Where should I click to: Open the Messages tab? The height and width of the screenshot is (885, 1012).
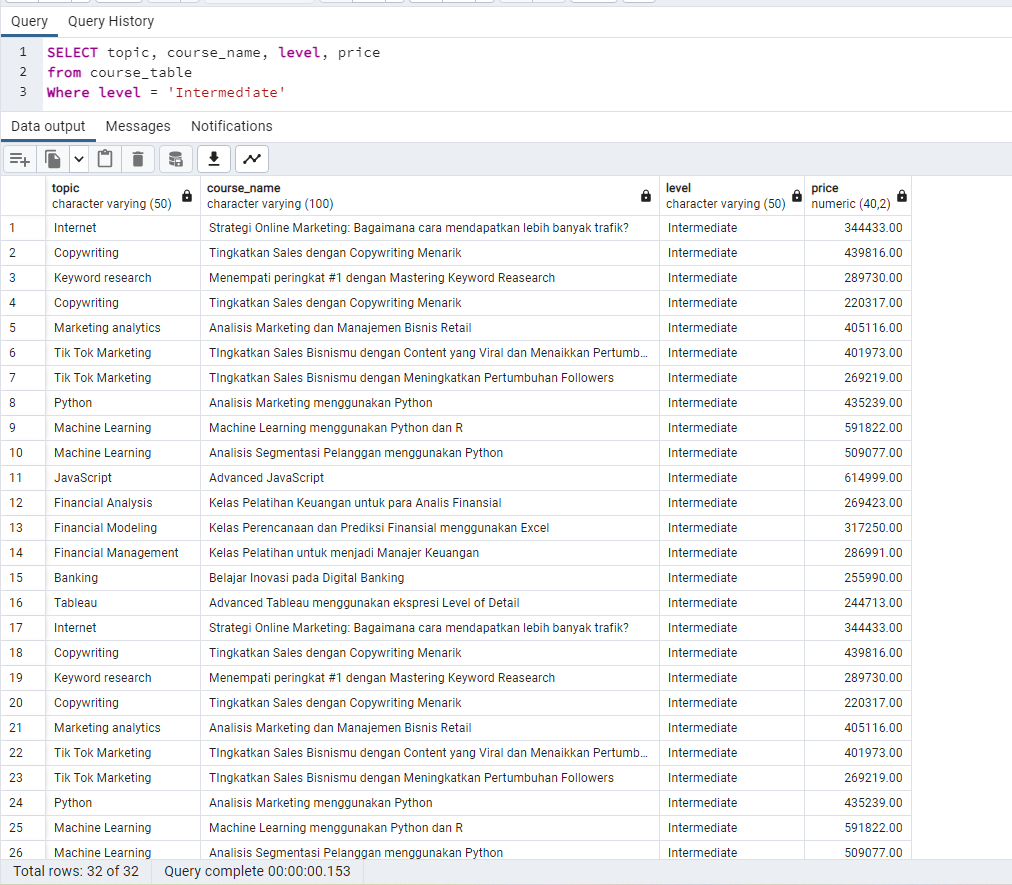point(138,126)
